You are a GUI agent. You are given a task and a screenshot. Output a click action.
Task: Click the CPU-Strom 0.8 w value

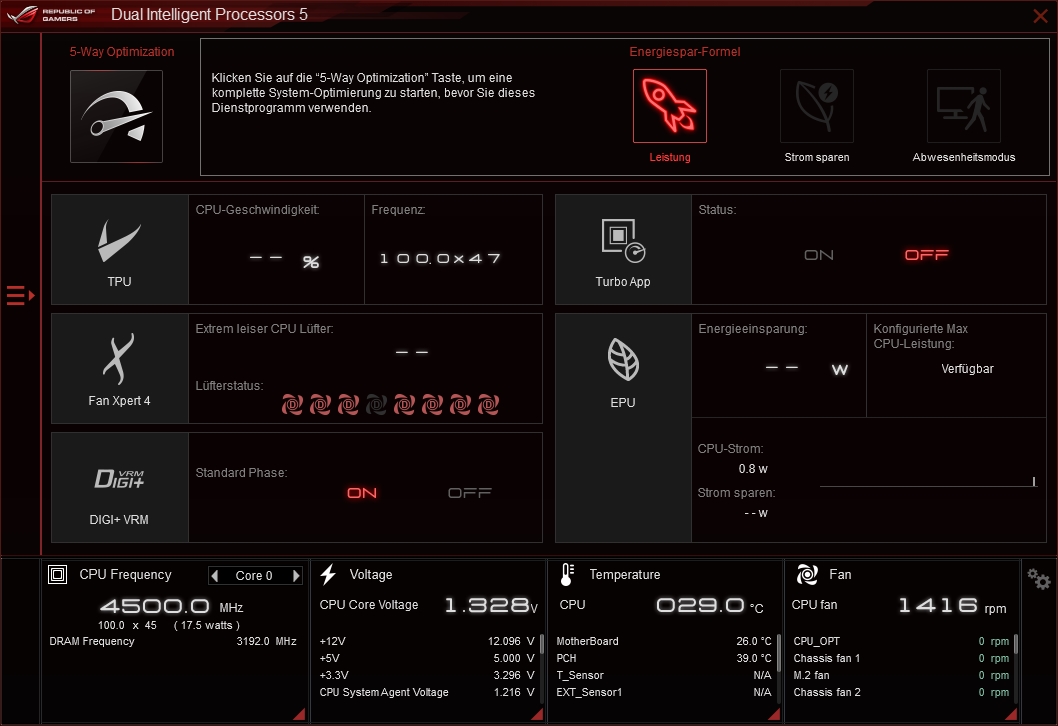(x=753, y=468)
